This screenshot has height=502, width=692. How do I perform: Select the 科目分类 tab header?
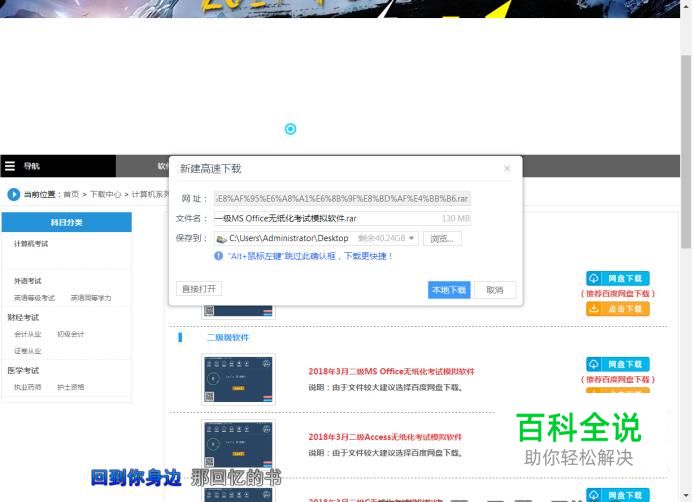pyautogui.click(x=67, y=222)
